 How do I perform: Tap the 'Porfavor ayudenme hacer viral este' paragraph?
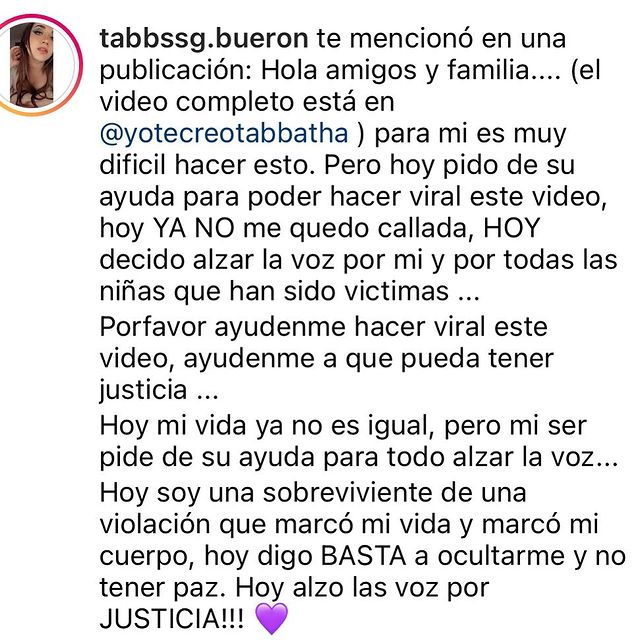(324, 328)
